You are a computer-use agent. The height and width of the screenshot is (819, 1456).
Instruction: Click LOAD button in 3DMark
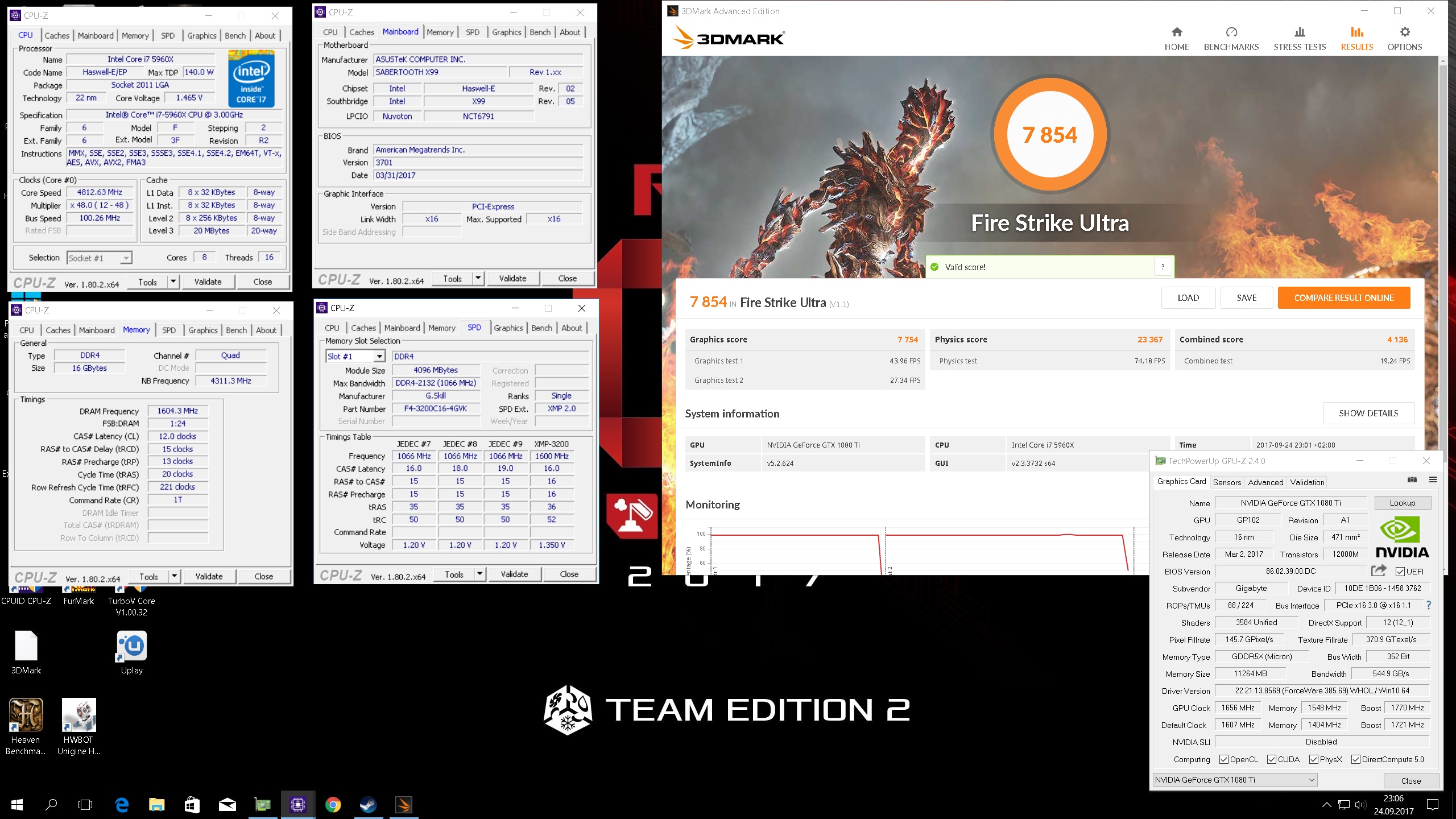tap(1188, 298)
